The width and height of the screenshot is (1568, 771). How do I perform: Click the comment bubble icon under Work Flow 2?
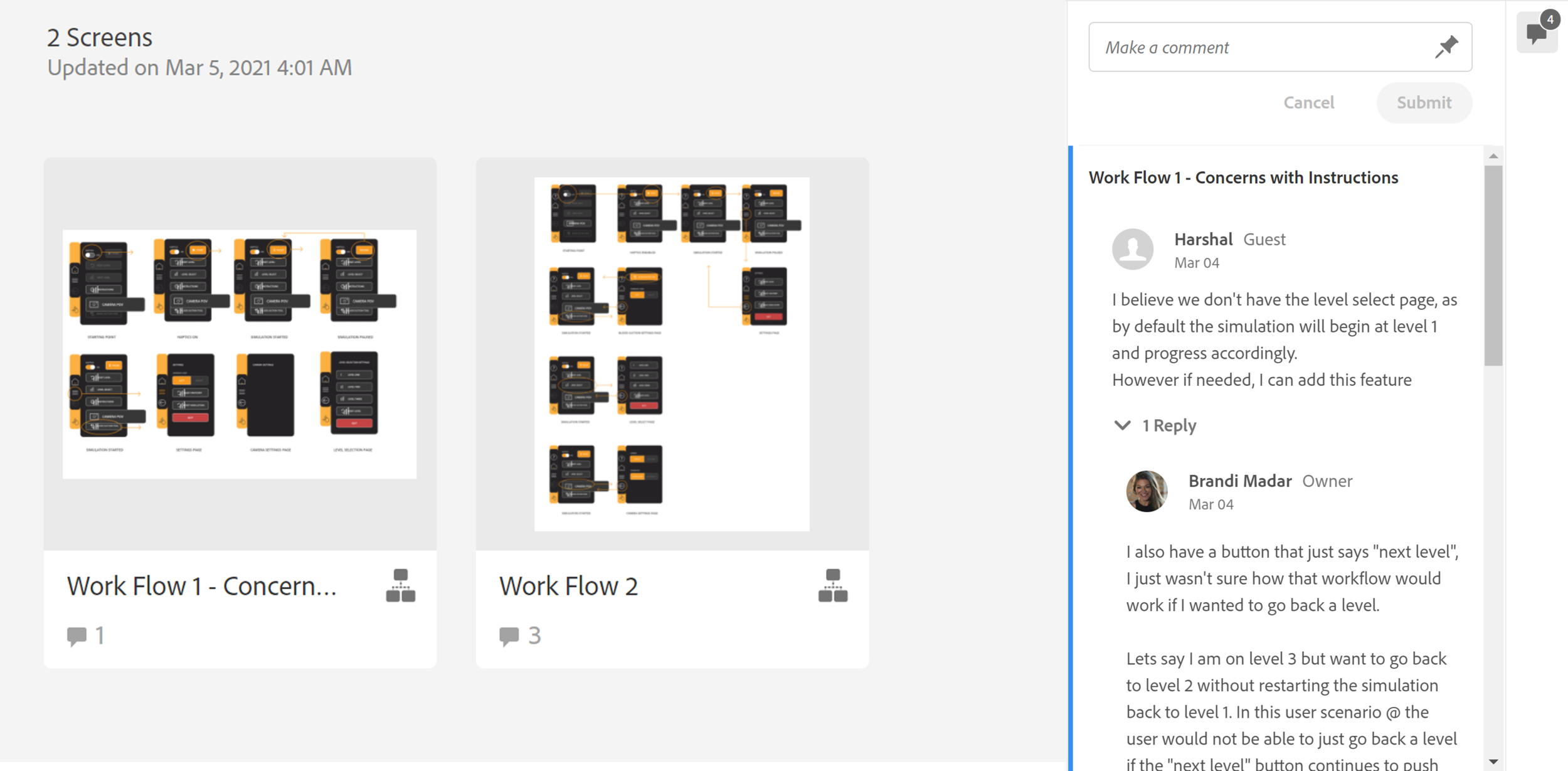509,636
